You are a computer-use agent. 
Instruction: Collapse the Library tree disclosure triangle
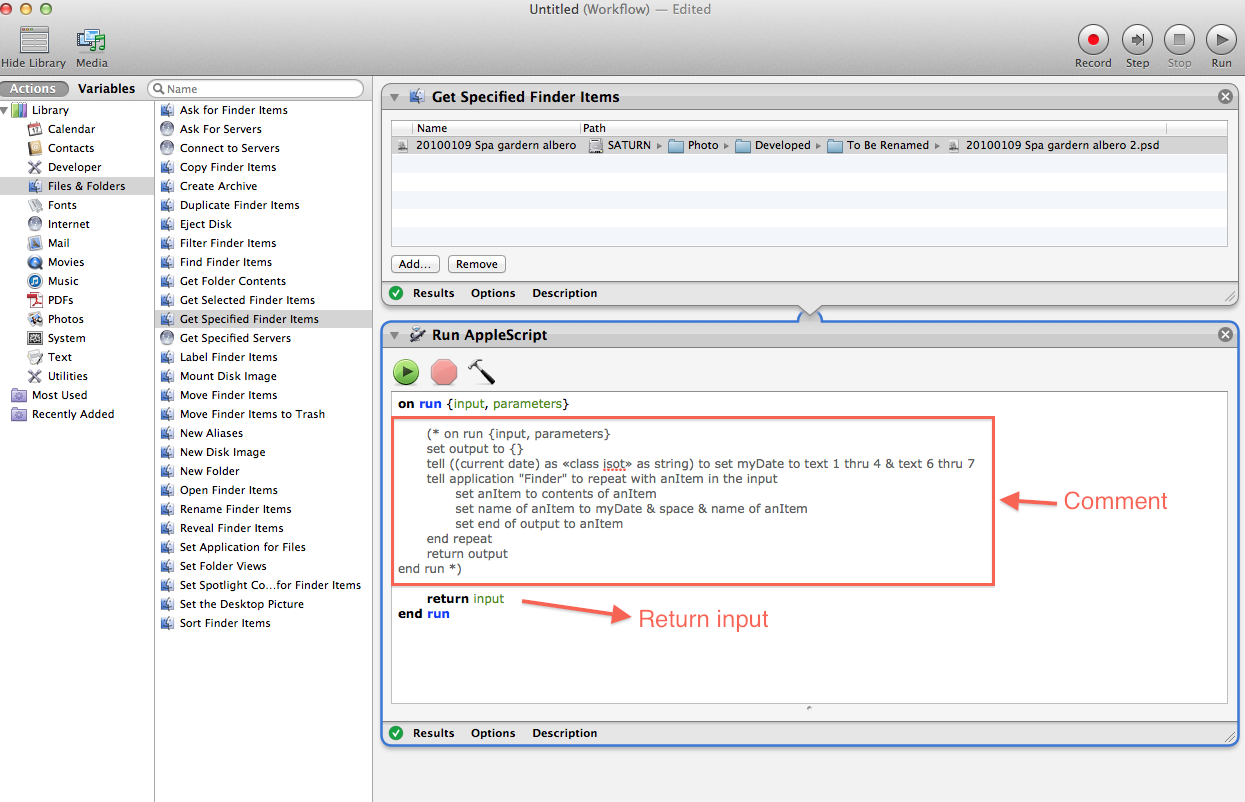click(5, 110)
